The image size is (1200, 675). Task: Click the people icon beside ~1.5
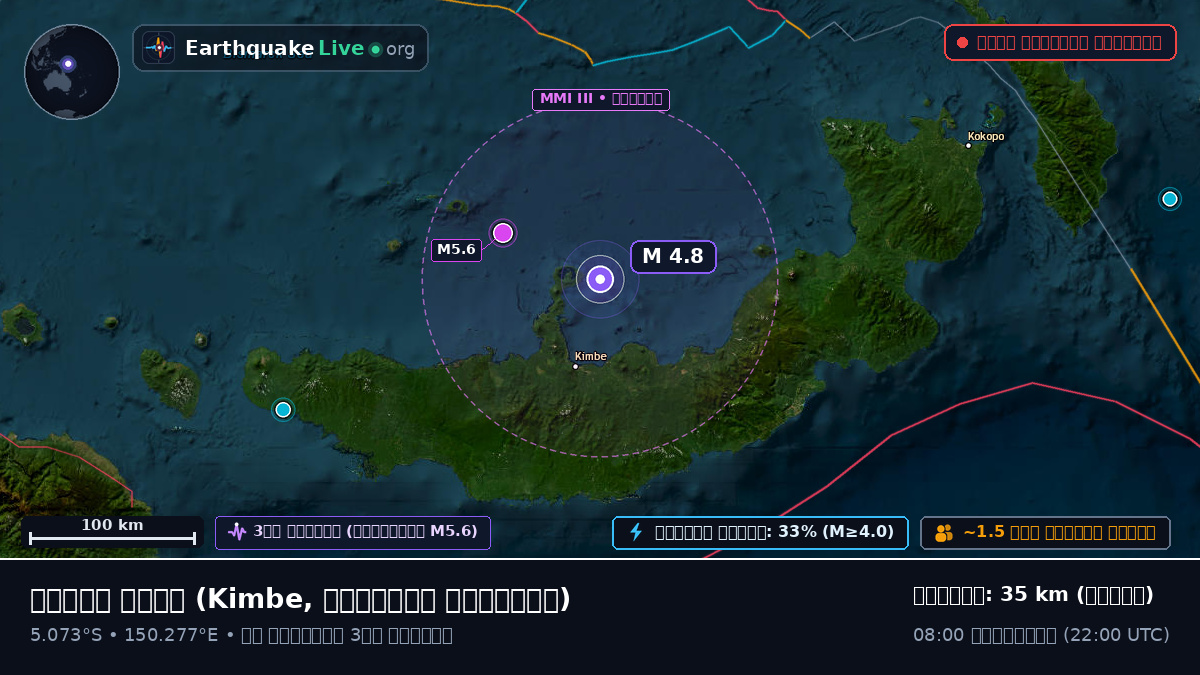point(944,533)
